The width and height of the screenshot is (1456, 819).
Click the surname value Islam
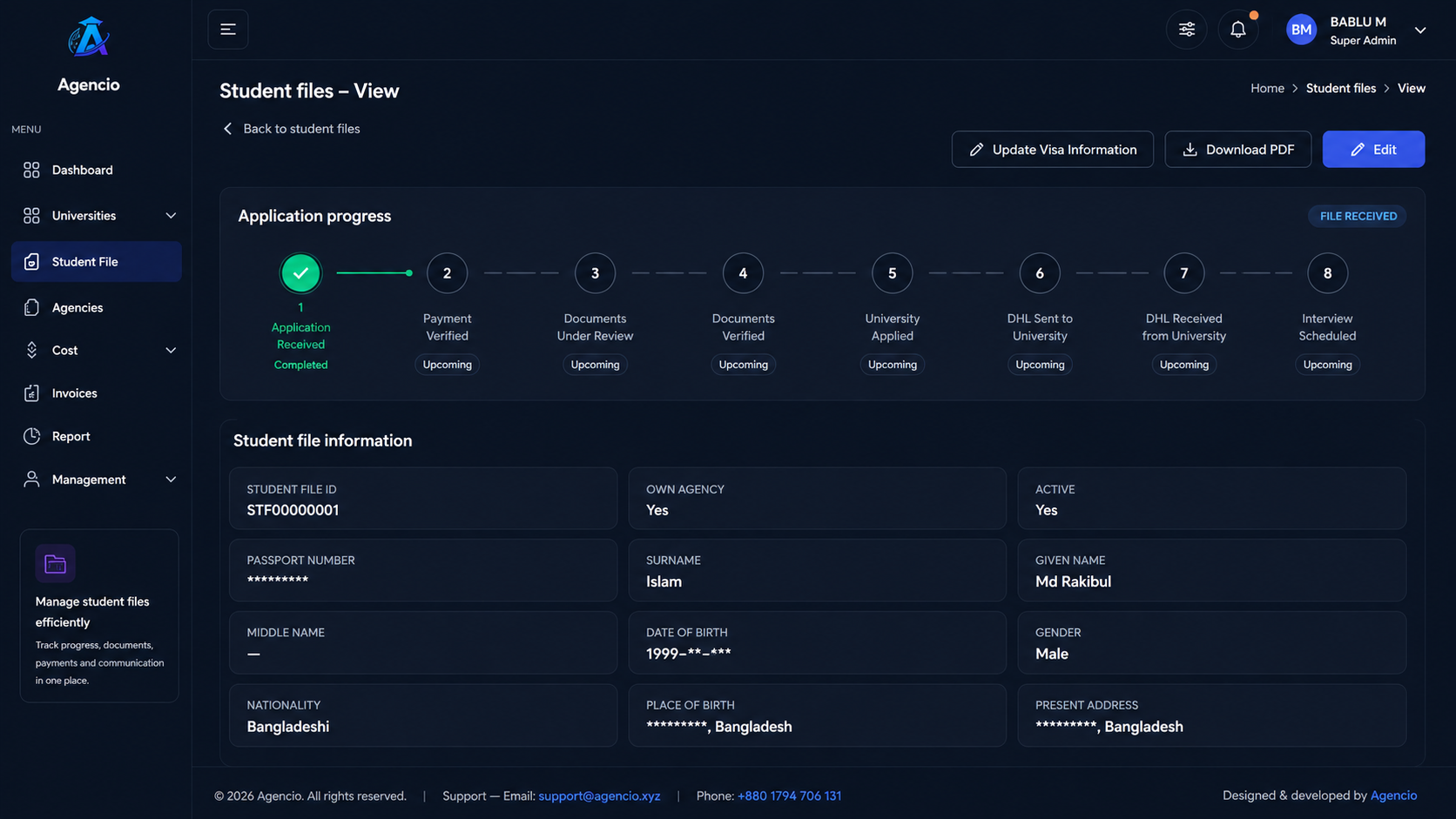[x=664, y=581]
